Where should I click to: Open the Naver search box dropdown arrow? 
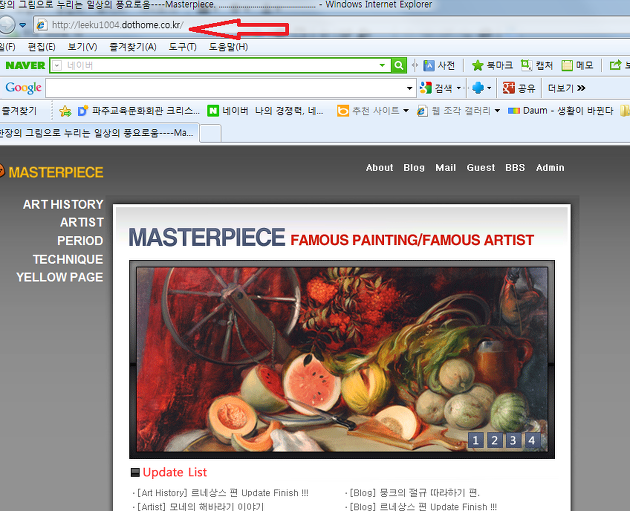[x=382, y=65]
